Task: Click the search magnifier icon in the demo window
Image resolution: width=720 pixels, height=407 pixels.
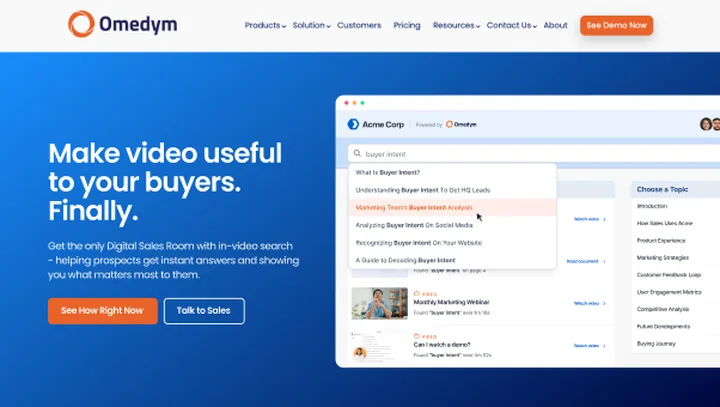Action: 357,153
